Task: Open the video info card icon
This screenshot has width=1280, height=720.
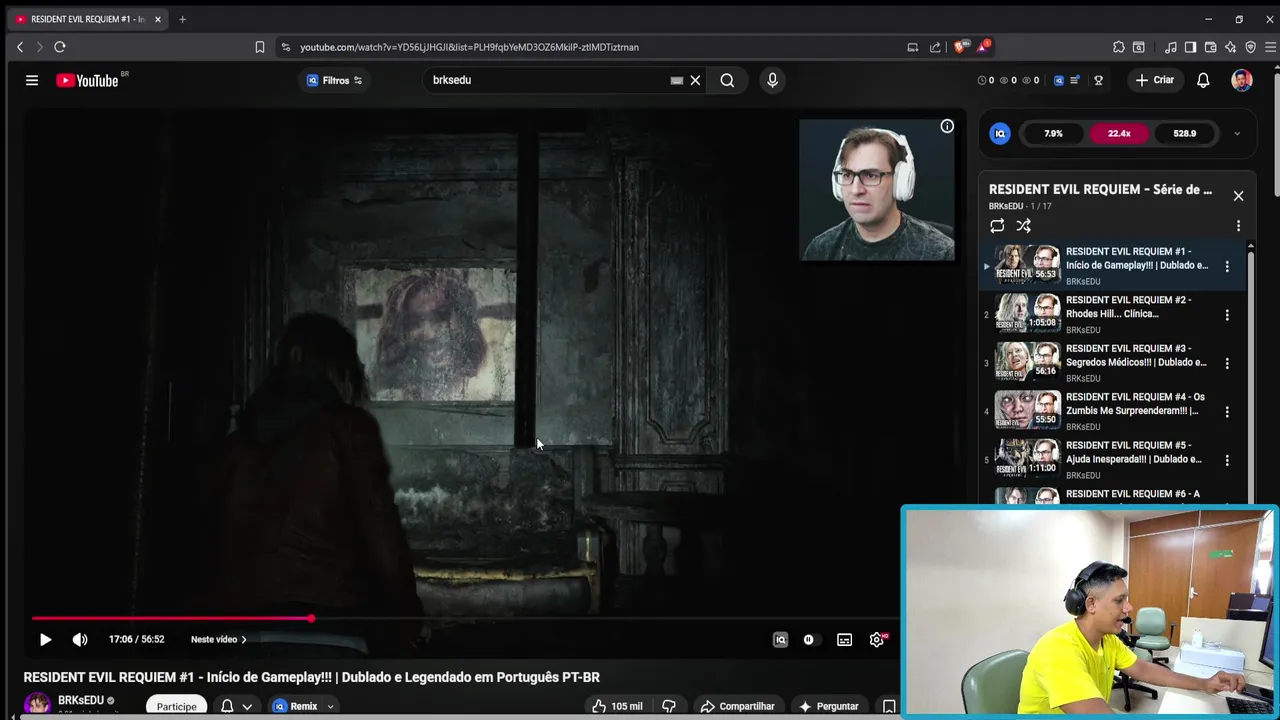Action: [947, 126]
